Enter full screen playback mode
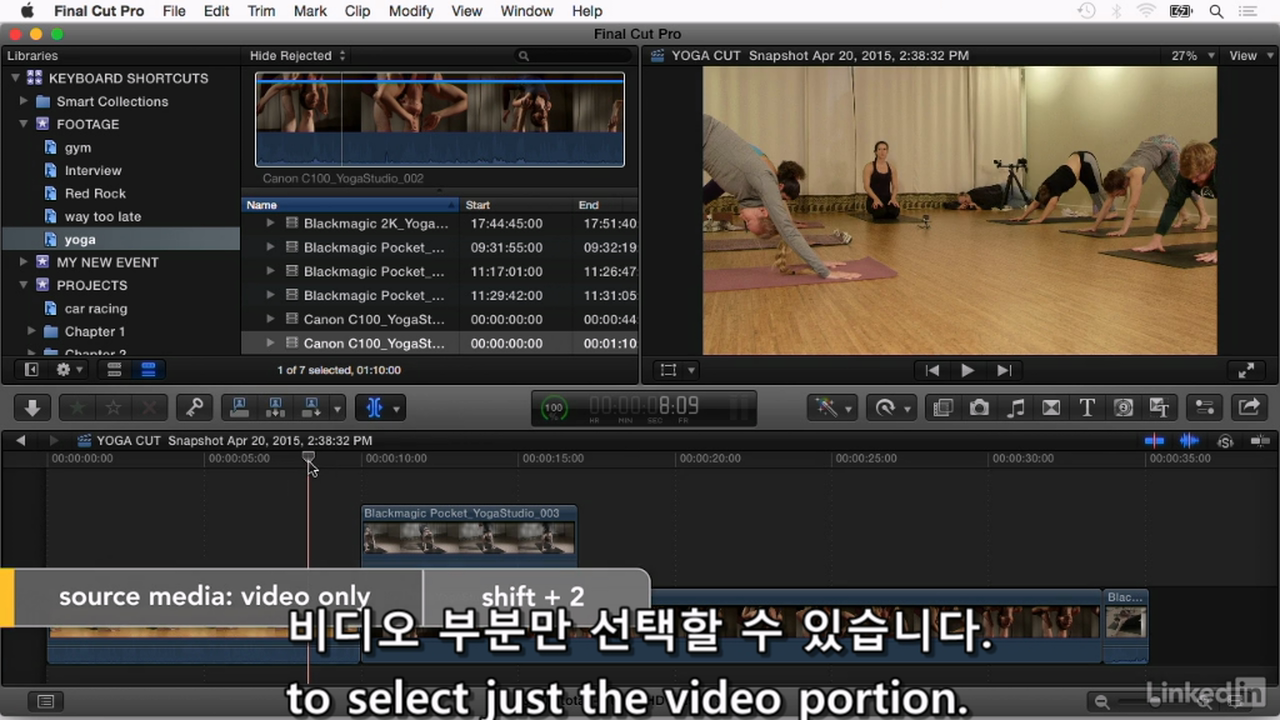 (x=1246, y=370)
